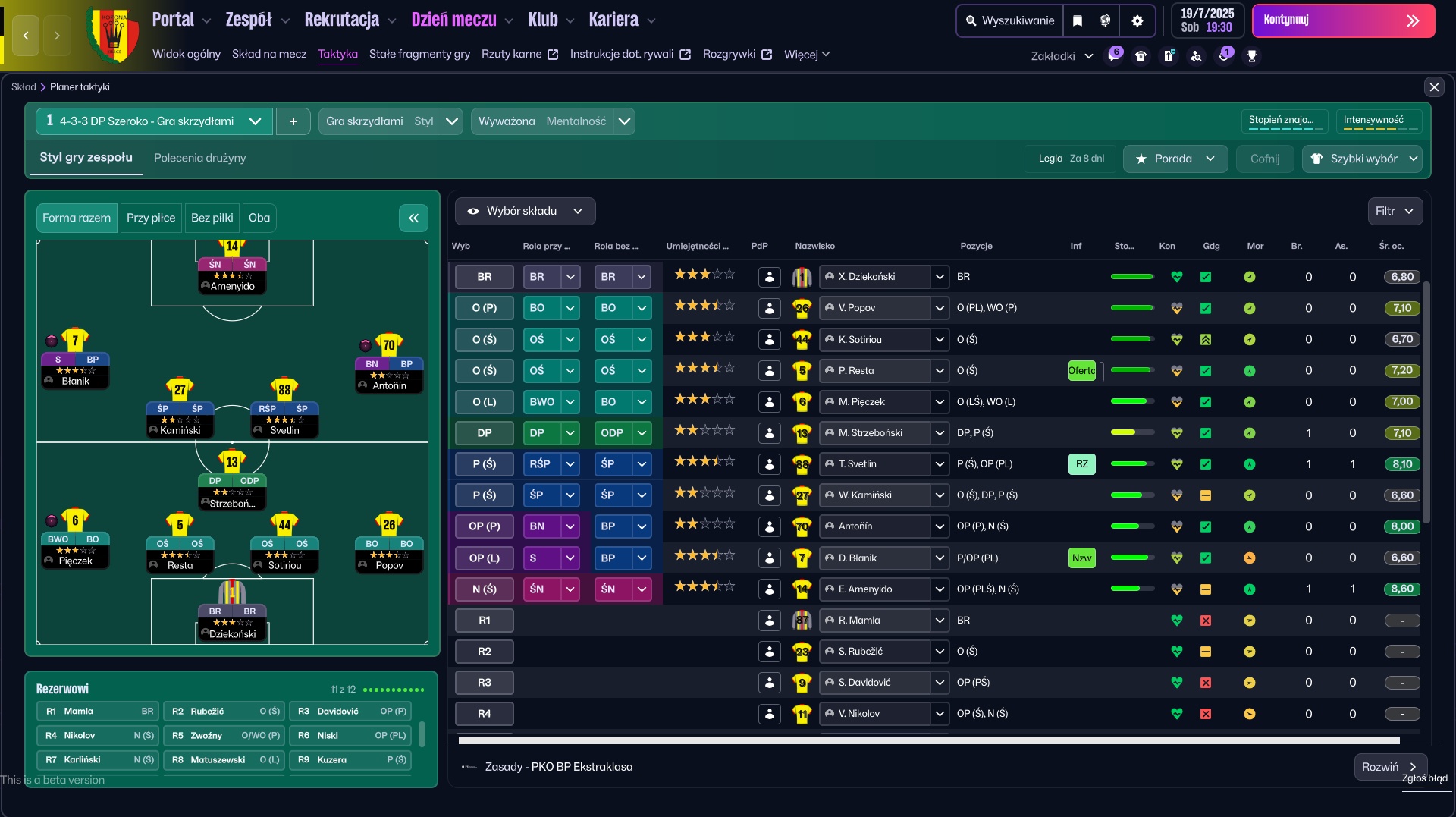Open the scouting icon with magnifier

tap(1197, 55)
